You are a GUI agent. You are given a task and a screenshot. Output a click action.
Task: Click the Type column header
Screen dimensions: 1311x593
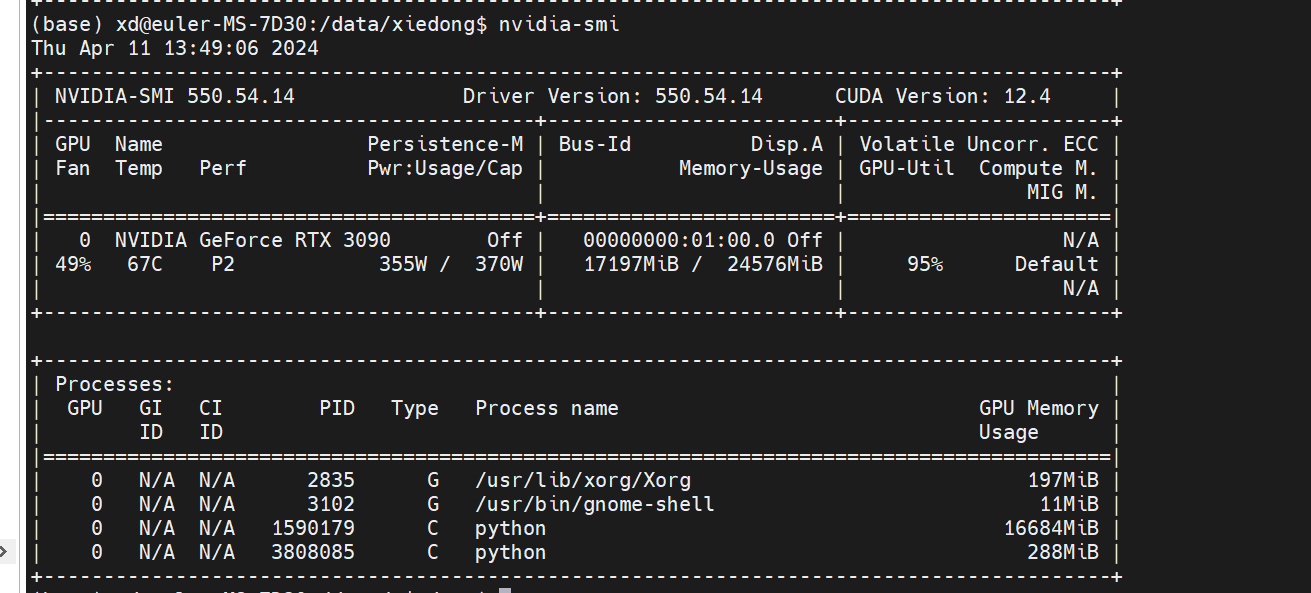coord(415,408)
